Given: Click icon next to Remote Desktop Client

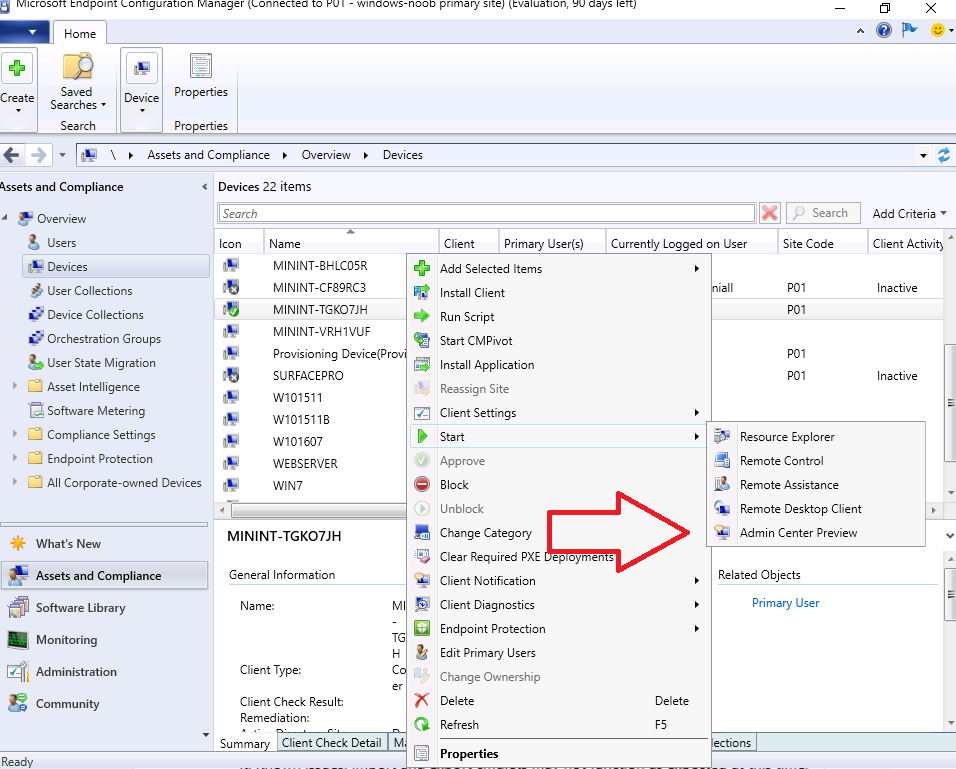Looking at the screenshot, I should [722, 508].
